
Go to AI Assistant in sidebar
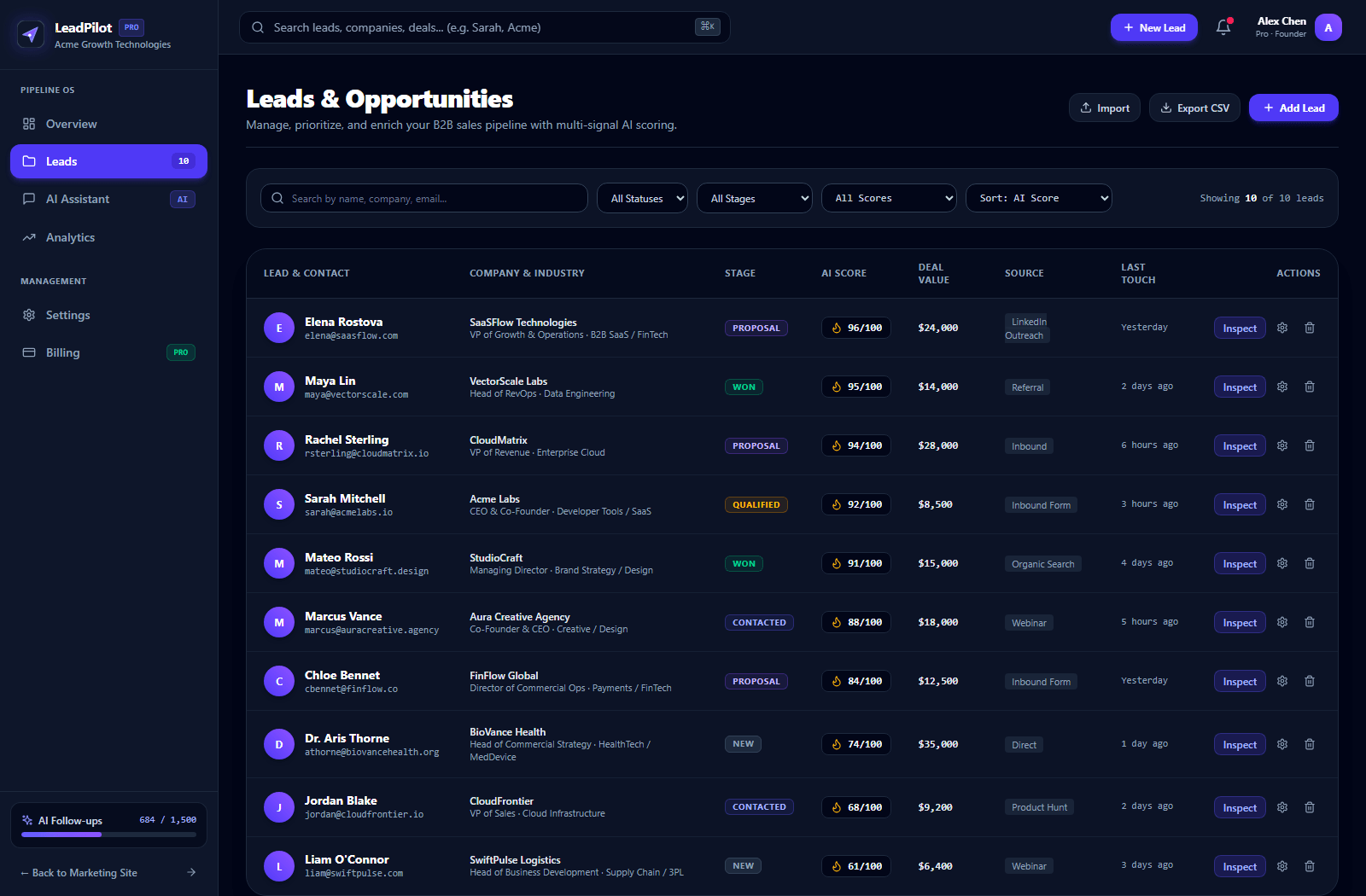(x=108, y=199)
